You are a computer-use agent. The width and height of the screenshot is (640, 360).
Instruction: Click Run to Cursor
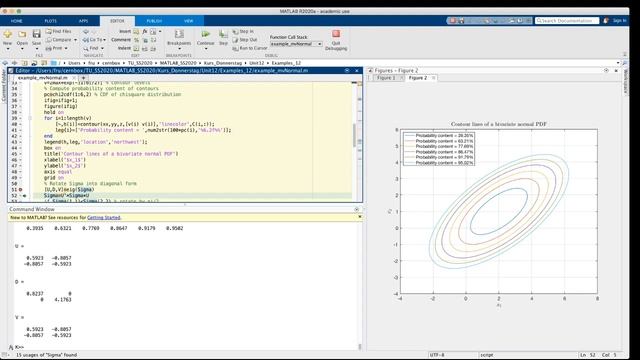click(x=250, y=48)
